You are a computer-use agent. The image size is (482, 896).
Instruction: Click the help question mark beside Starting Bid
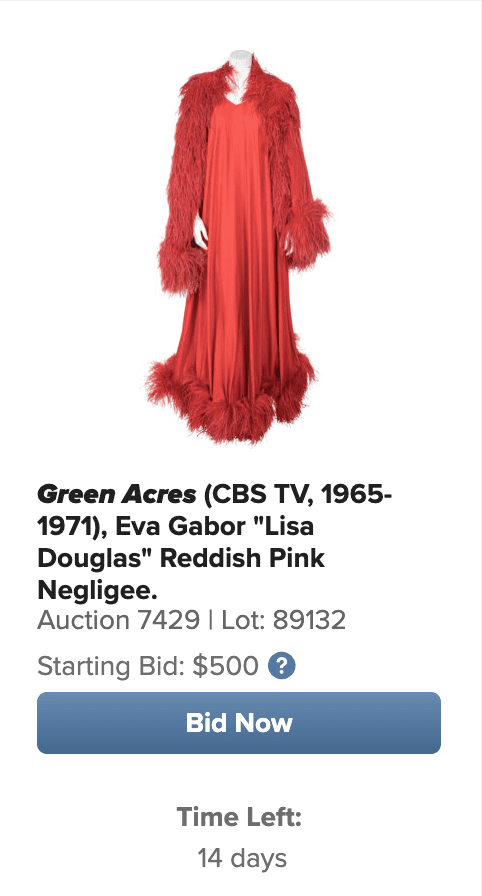(x=282, y=666)
